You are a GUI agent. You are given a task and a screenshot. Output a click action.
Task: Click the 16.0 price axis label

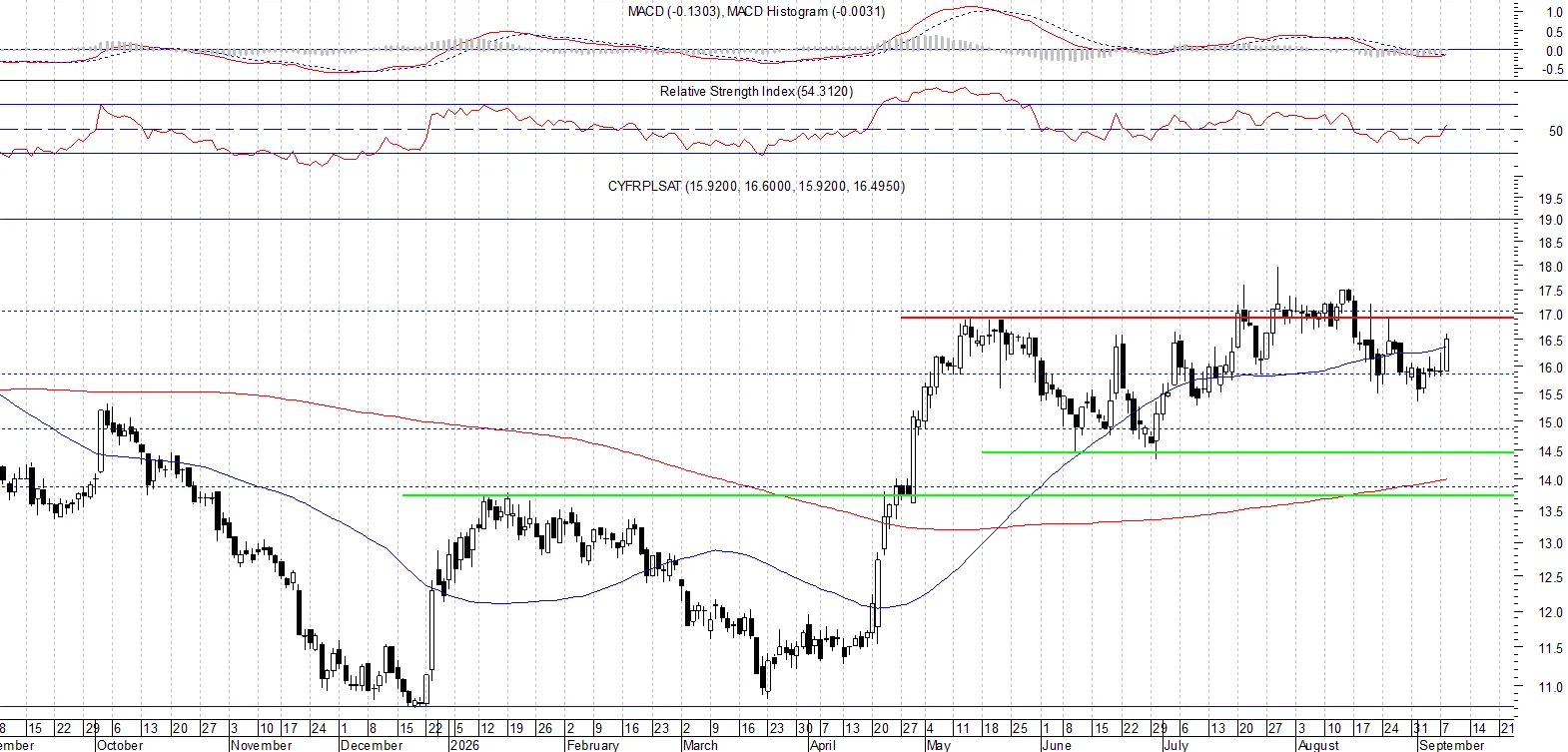pos(1550,368)
